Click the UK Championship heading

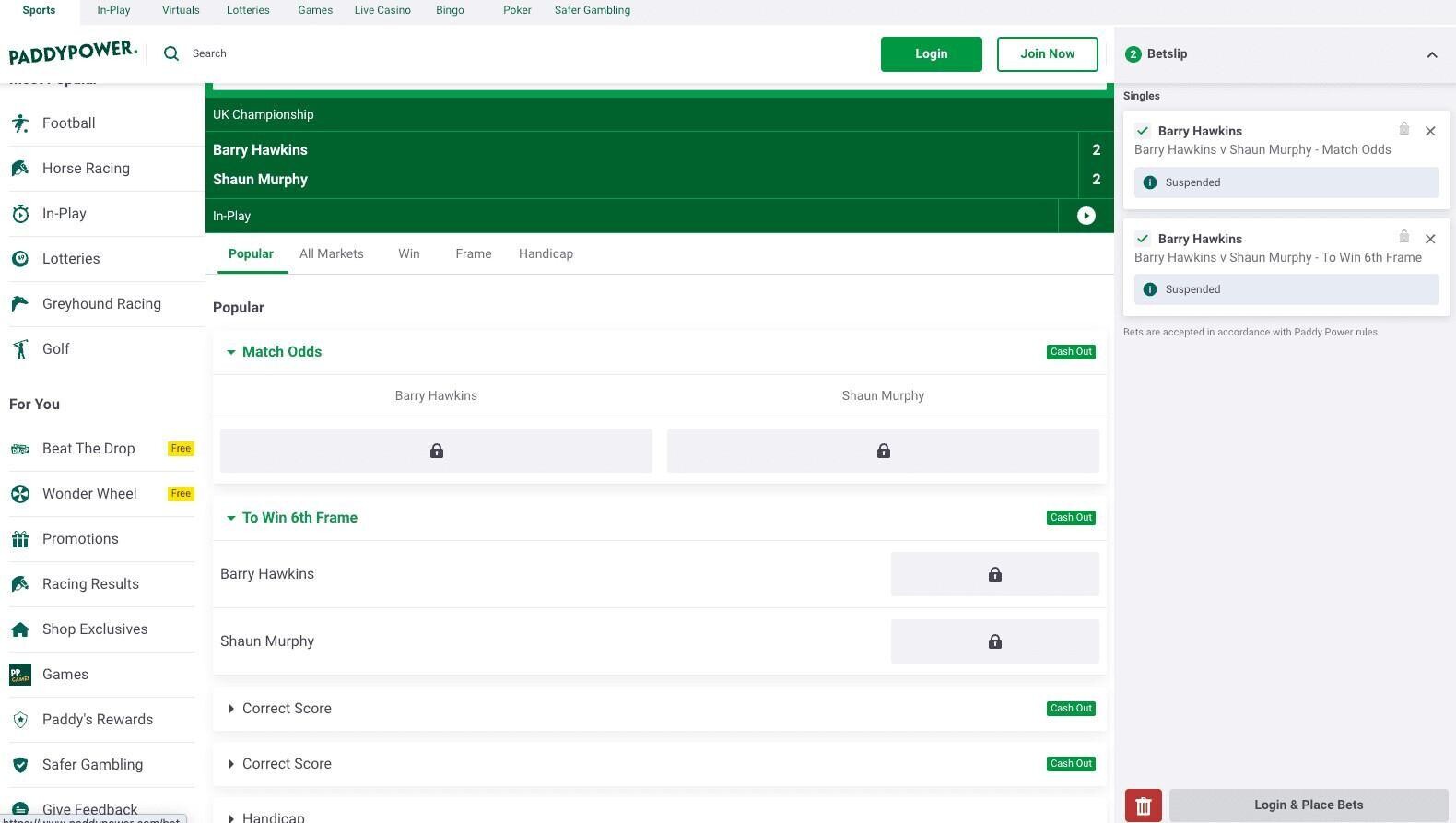pyautogui.click(x=264, y=114)
